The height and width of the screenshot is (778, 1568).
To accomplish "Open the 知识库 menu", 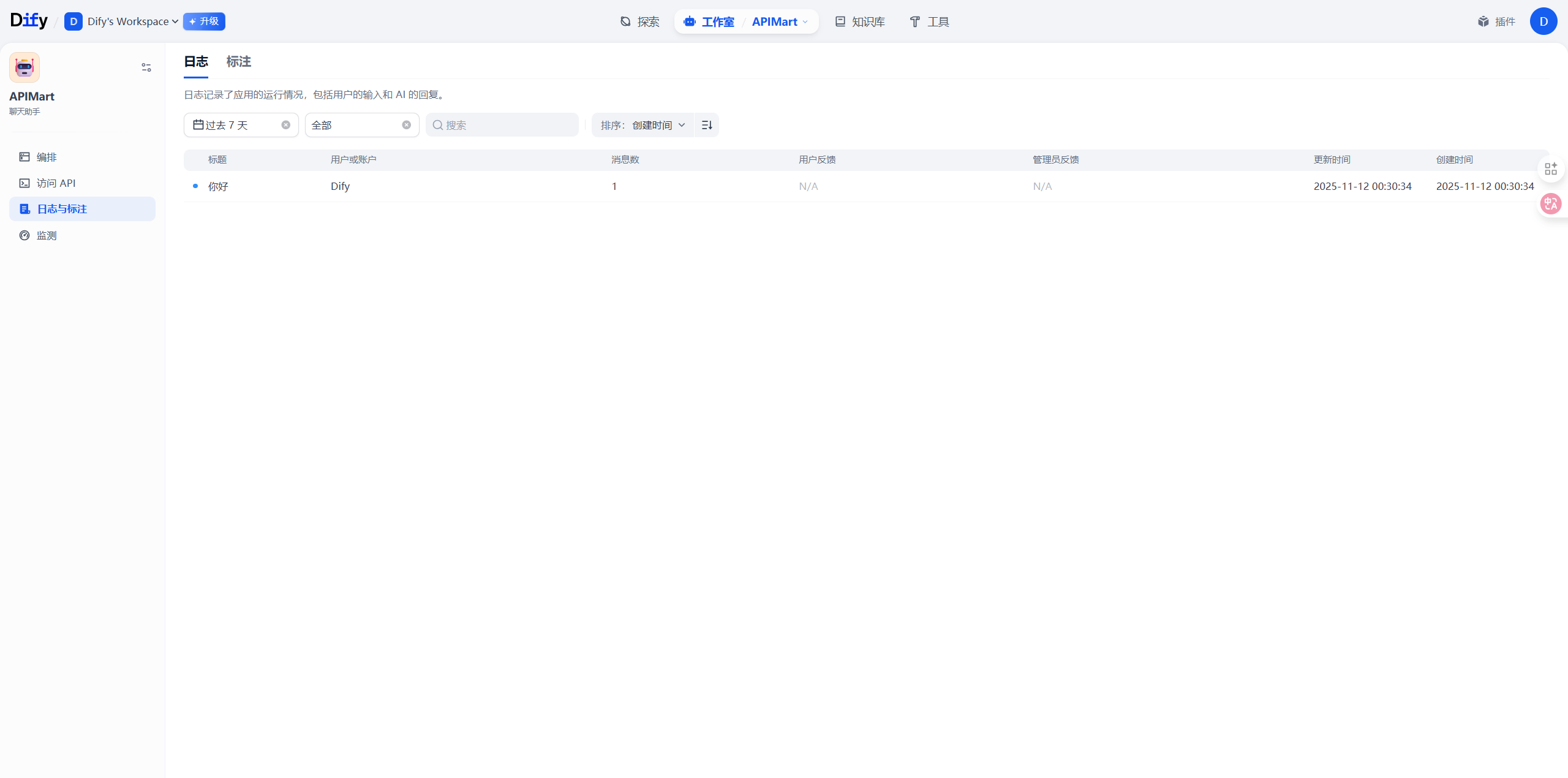I will coord(860,22).
